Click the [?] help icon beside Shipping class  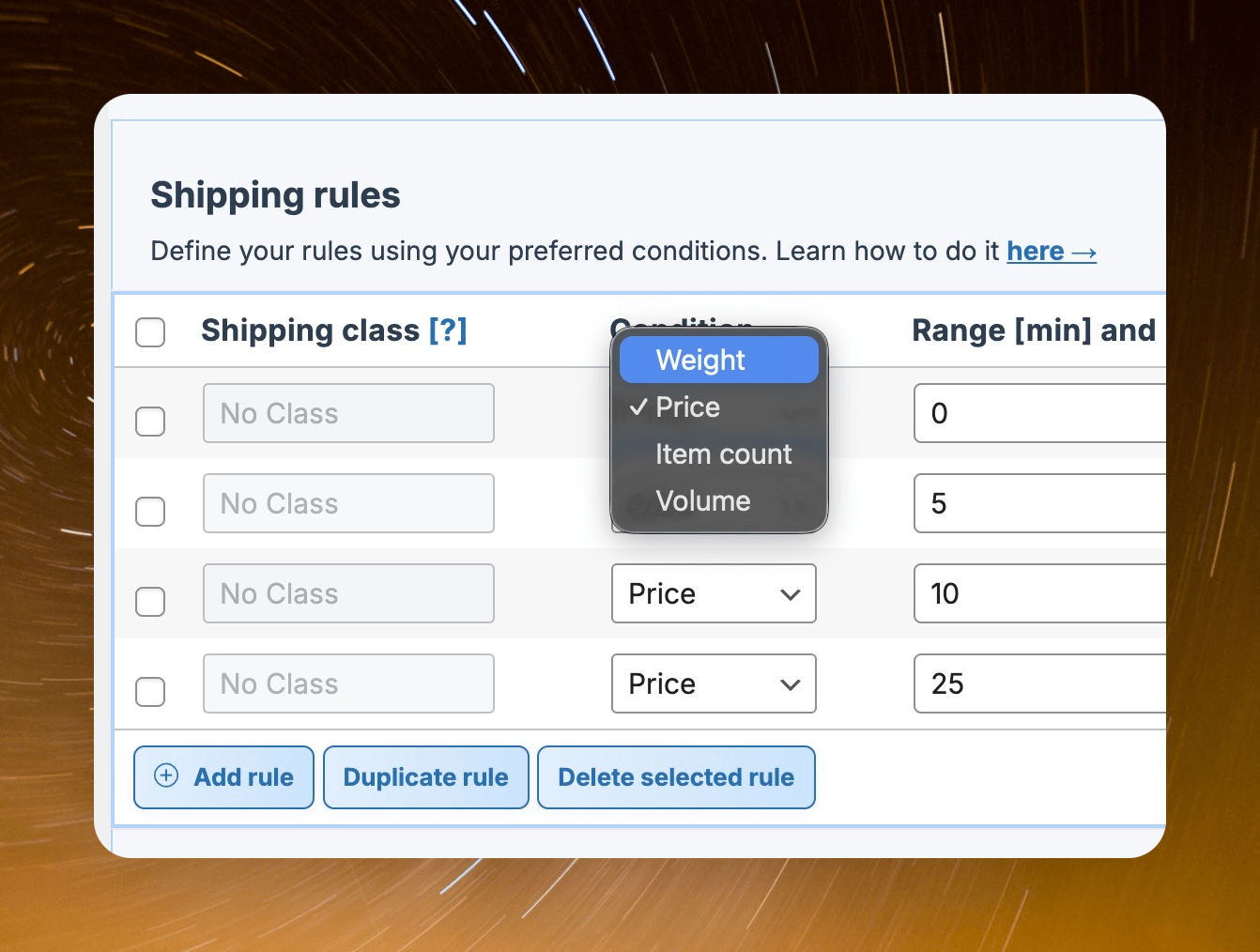(448, 330)
